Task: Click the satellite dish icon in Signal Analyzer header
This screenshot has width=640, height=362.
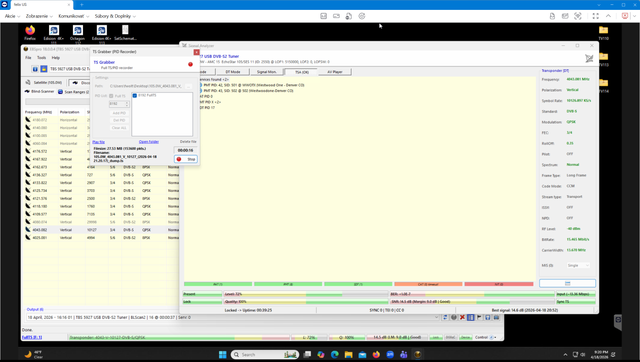Action: coord(589,59)
